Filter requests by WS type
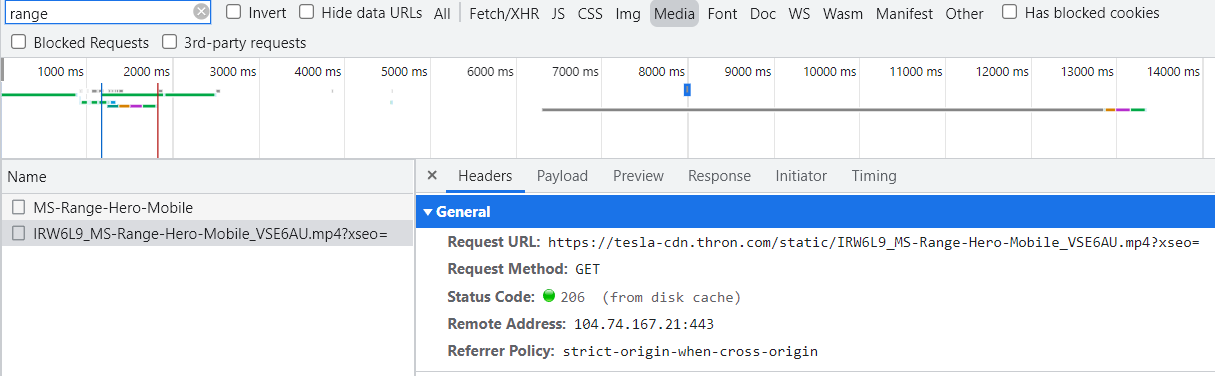This screenshot has height=376, width=1215. (799, 13)
